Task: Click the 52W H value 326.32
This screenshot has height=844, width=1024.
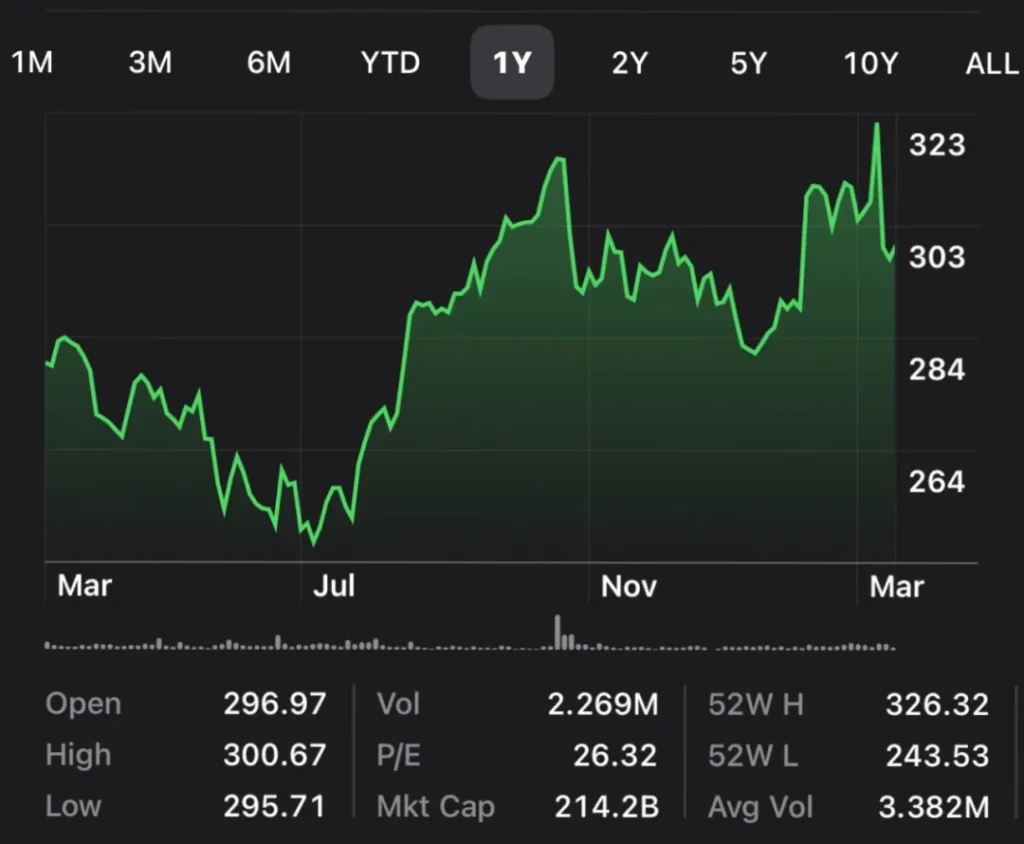Action: pyautogui.click(x=937, y=705)
